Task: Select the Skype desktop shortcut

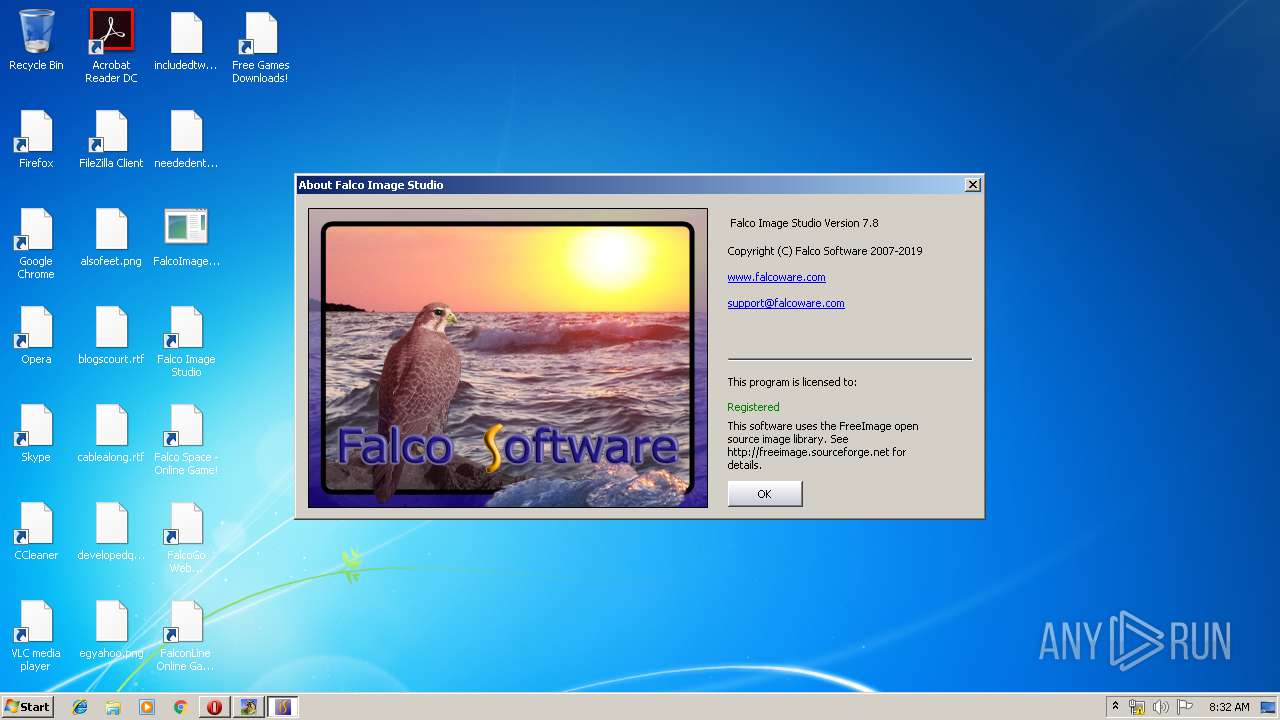Action: [36, 433]
